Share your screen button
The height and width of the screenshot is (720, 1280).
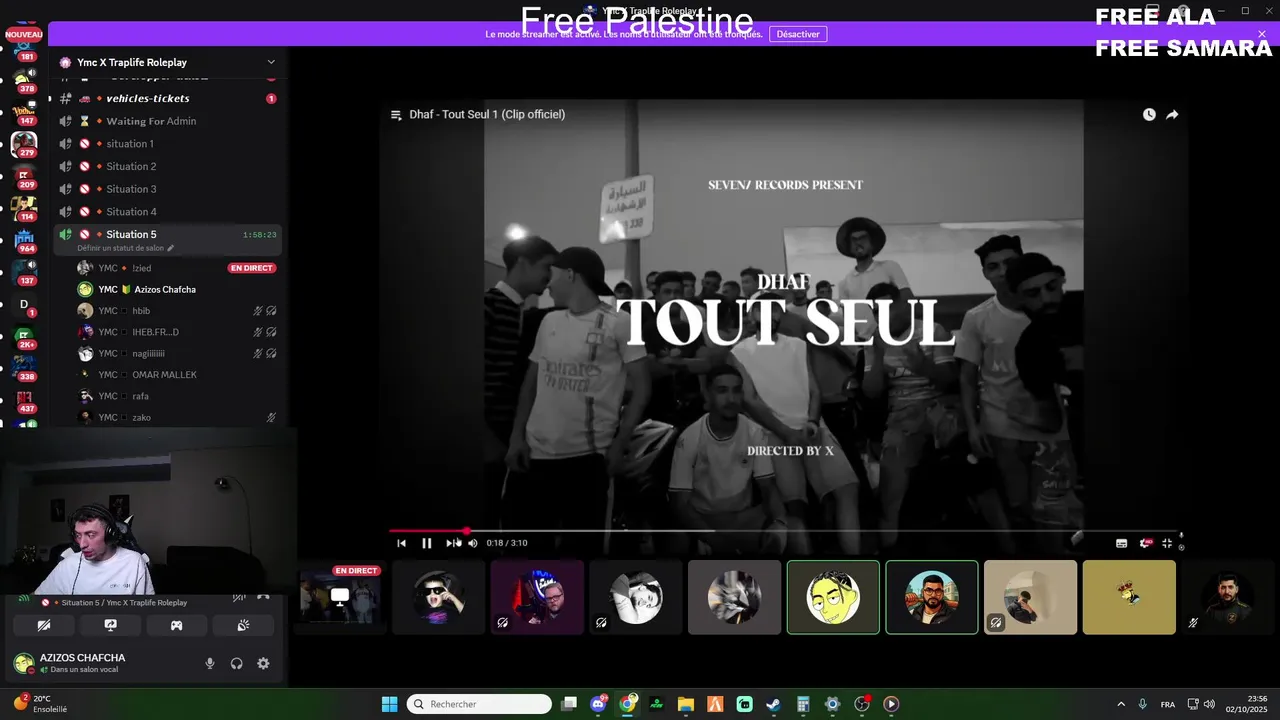[110, 625]
